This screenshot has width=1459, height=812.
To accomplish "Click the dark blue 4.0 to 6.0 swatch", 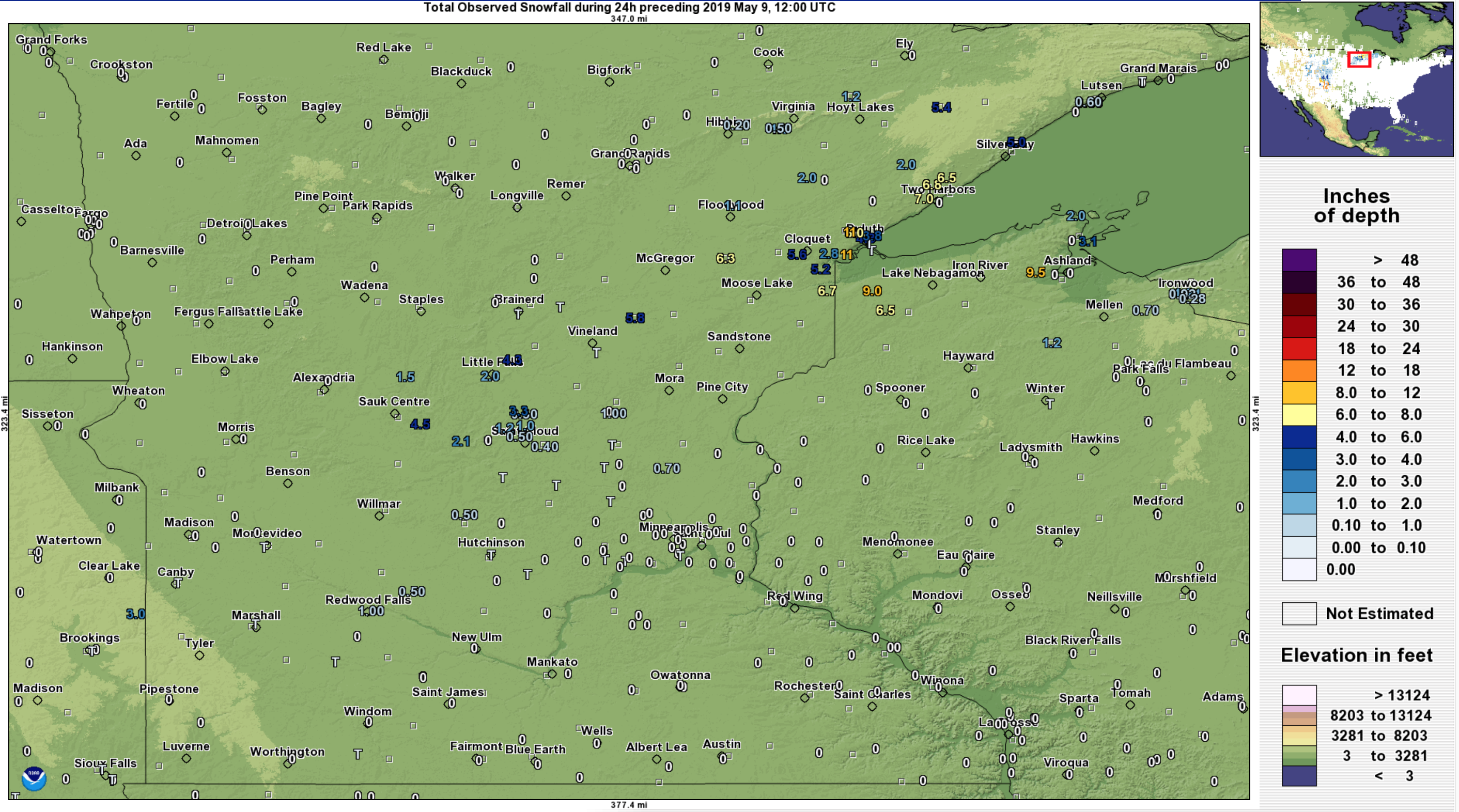I will pos(1299,436).
